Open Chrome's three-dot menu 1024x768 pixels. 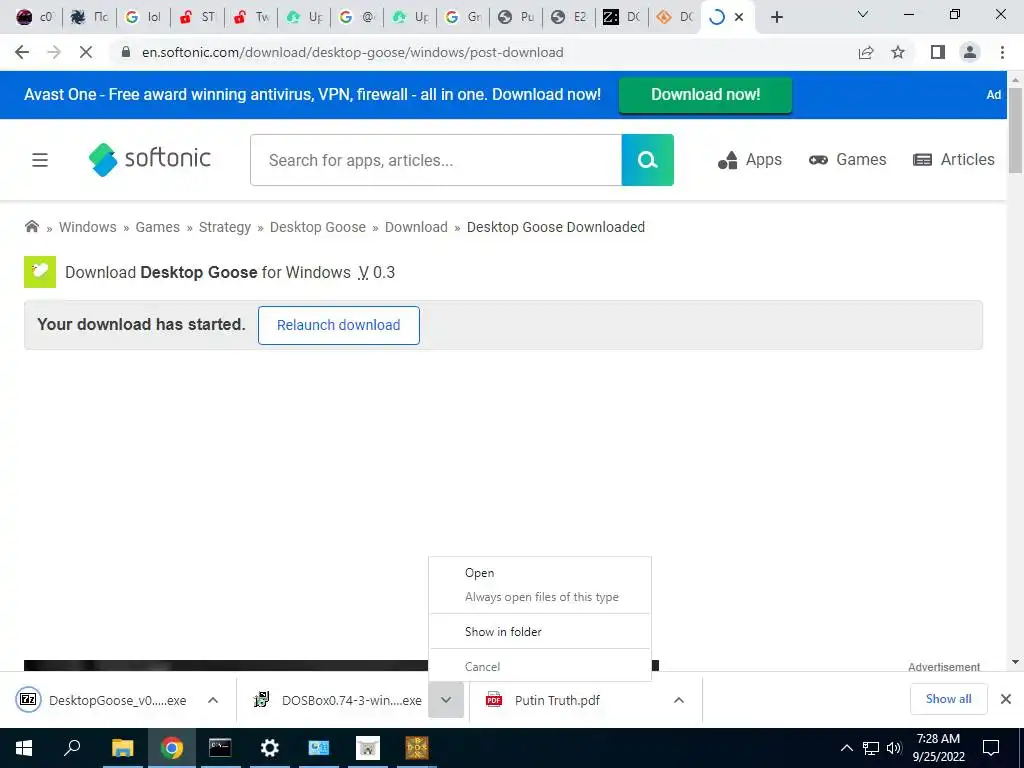click(1002, 52)
